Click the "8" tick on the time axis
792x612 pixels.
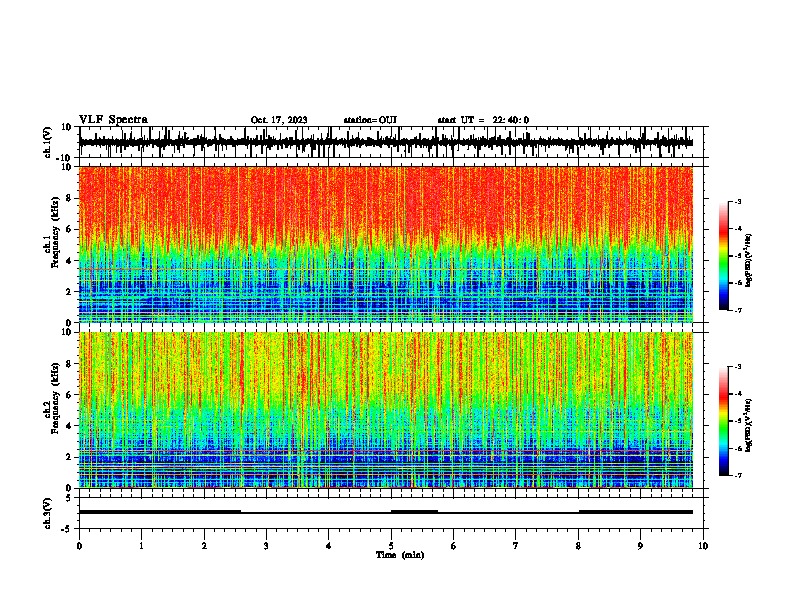pos(578,546)
